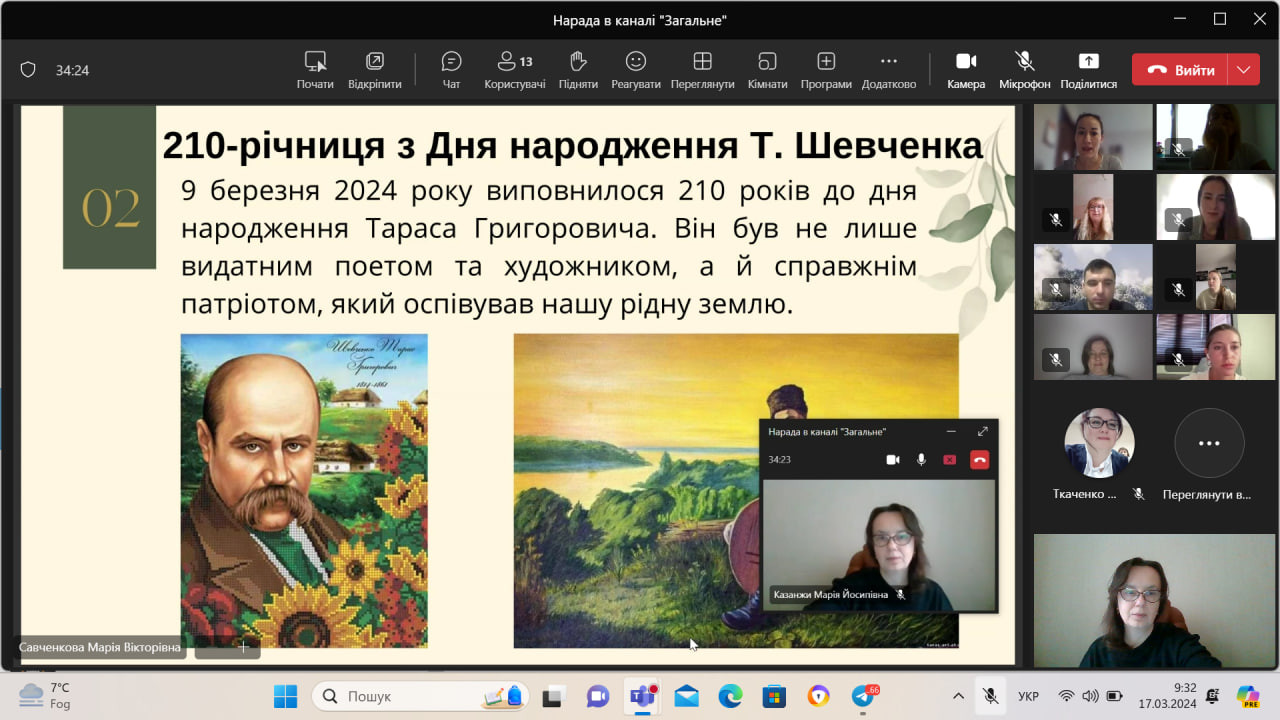Expand the mini call window to full
Screen dimensions: 1280x720
(x=982, y=431)
